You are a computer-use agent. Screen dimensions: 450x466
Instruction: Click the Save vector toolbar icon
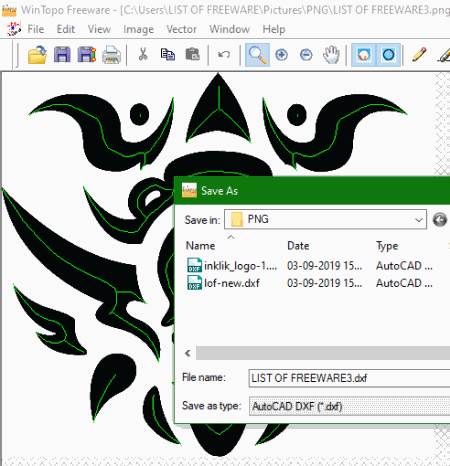click(x=87, y=55)
